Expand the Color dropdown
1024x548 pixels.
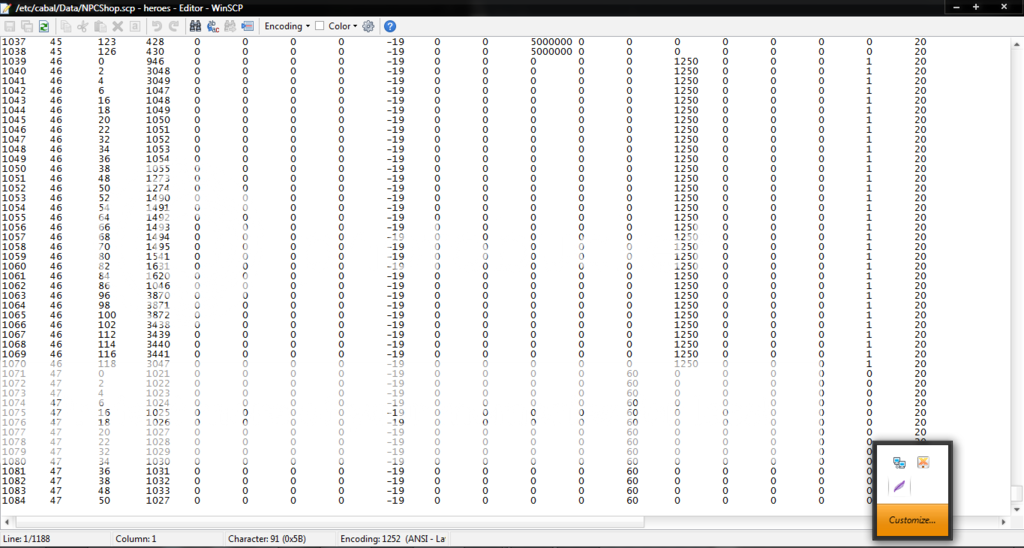[343, 26]
